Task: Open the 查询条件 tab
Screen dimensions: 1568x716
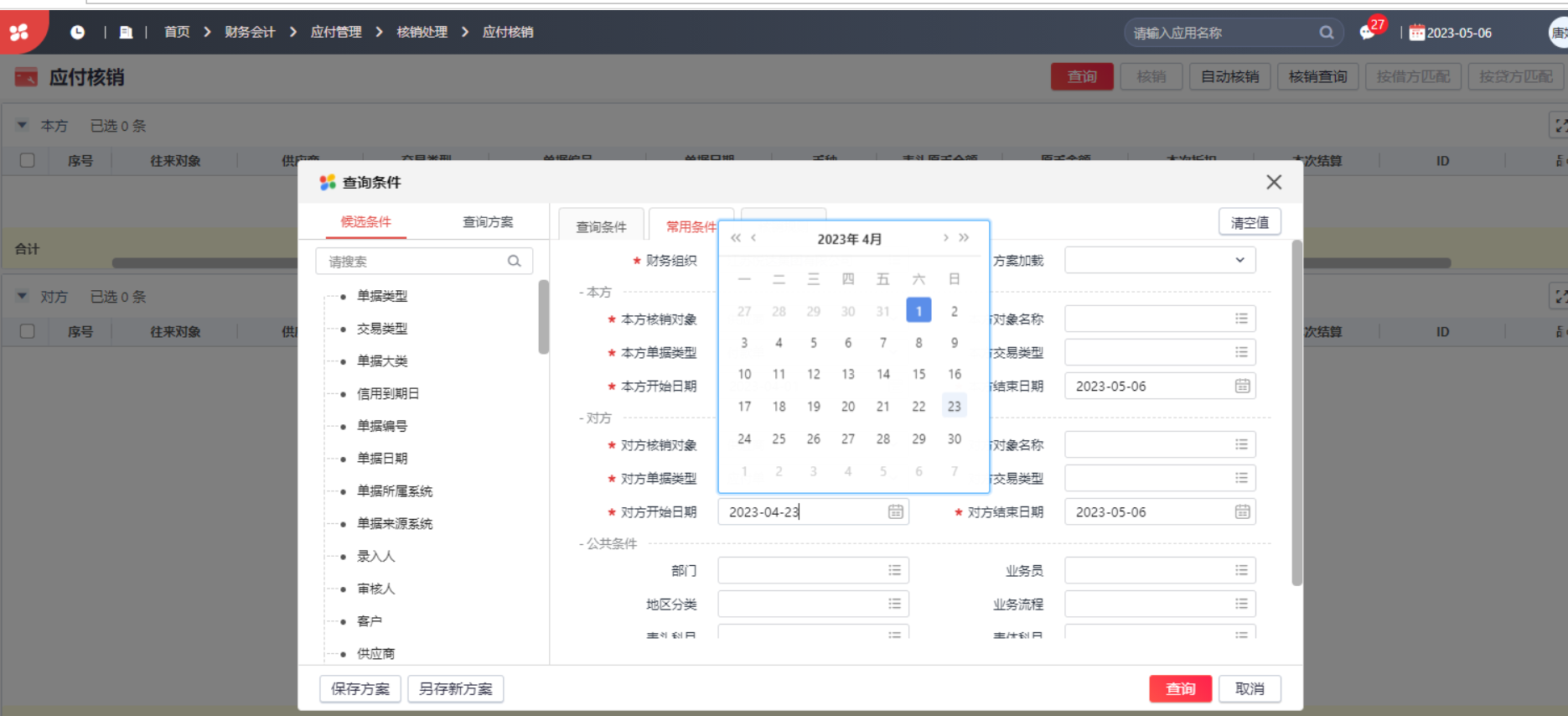Action: [601, 226]
